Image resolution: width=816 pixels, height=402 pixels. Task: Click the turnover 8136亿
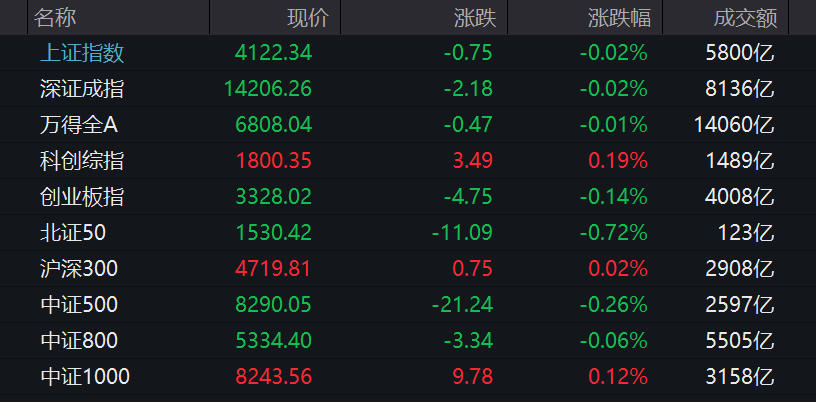click(740, 89)
